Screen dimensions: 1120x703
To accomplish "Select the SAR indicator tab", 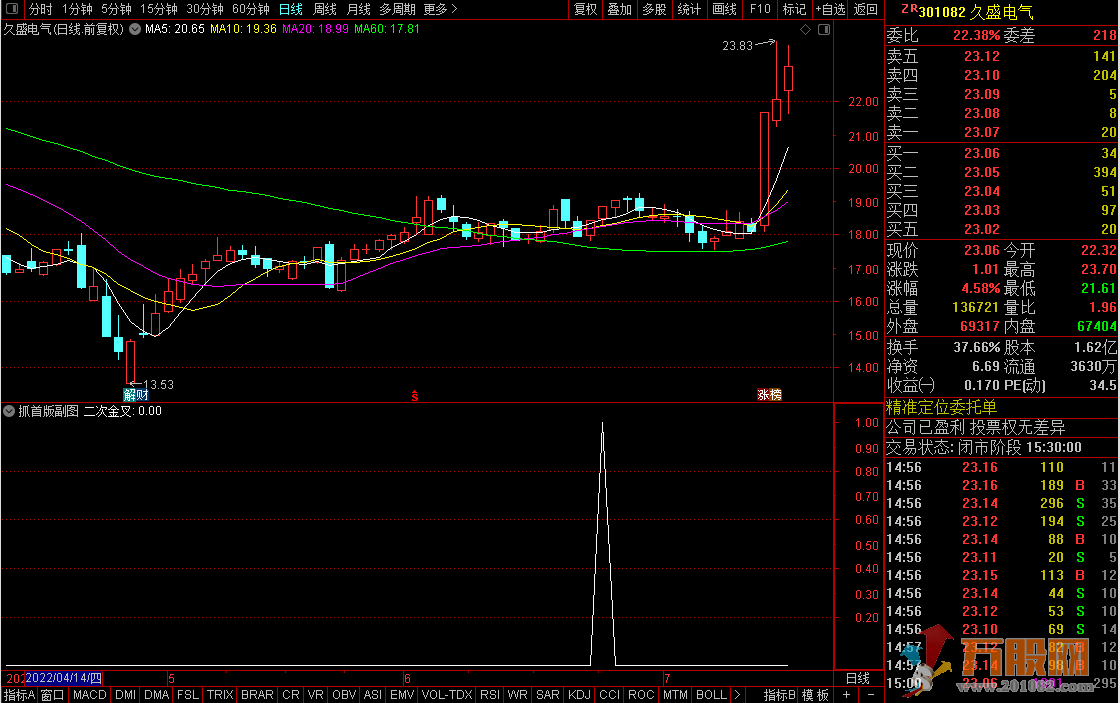I will (x=548, y=695).
